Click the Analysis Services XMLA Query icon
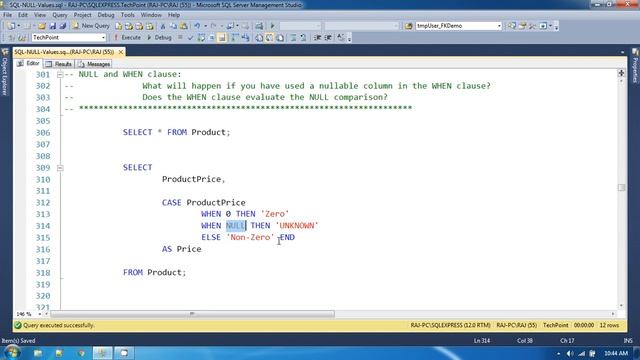 (150, 26)
